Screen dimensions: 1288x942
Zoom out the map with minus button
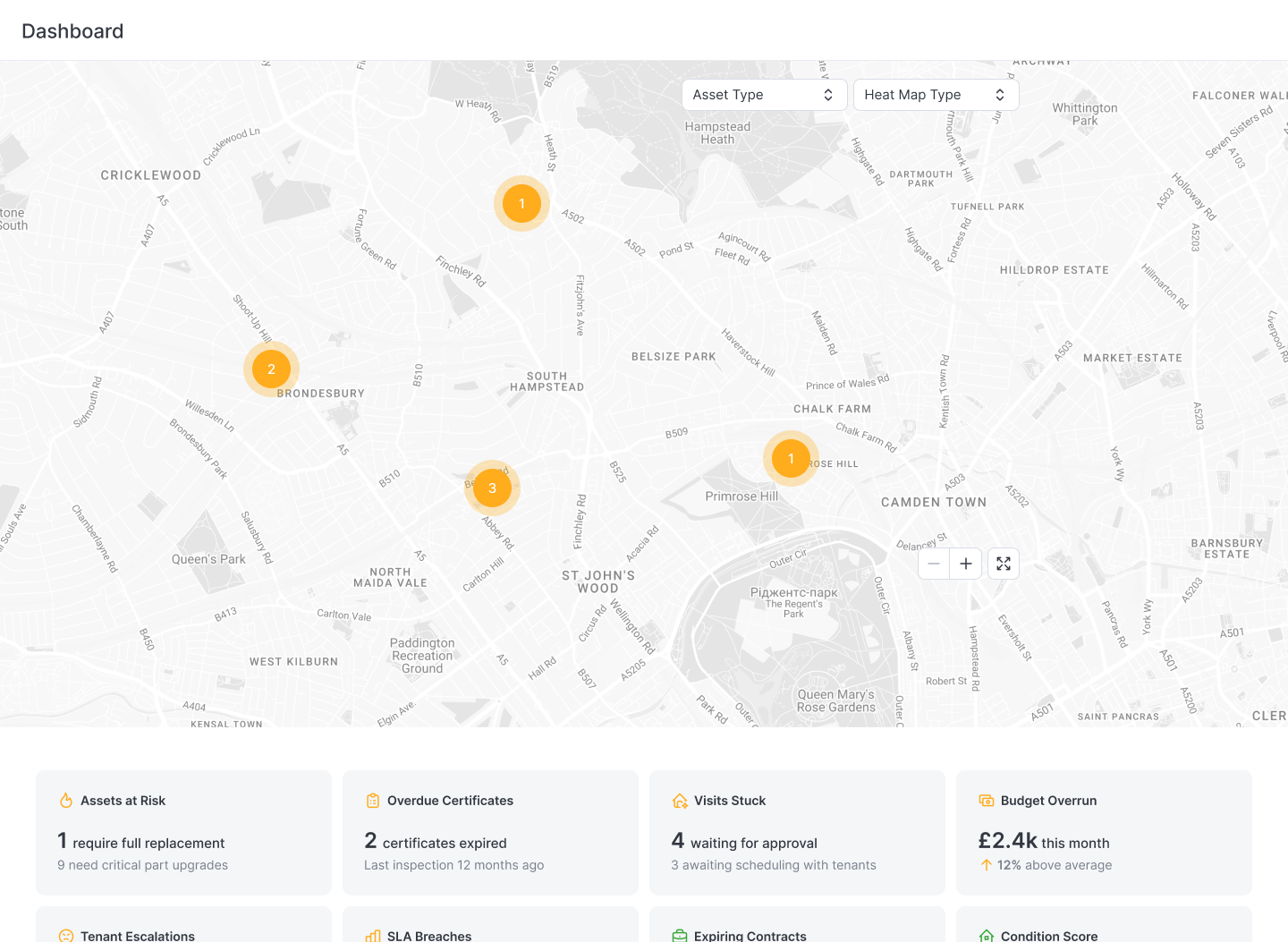point(934,564)
